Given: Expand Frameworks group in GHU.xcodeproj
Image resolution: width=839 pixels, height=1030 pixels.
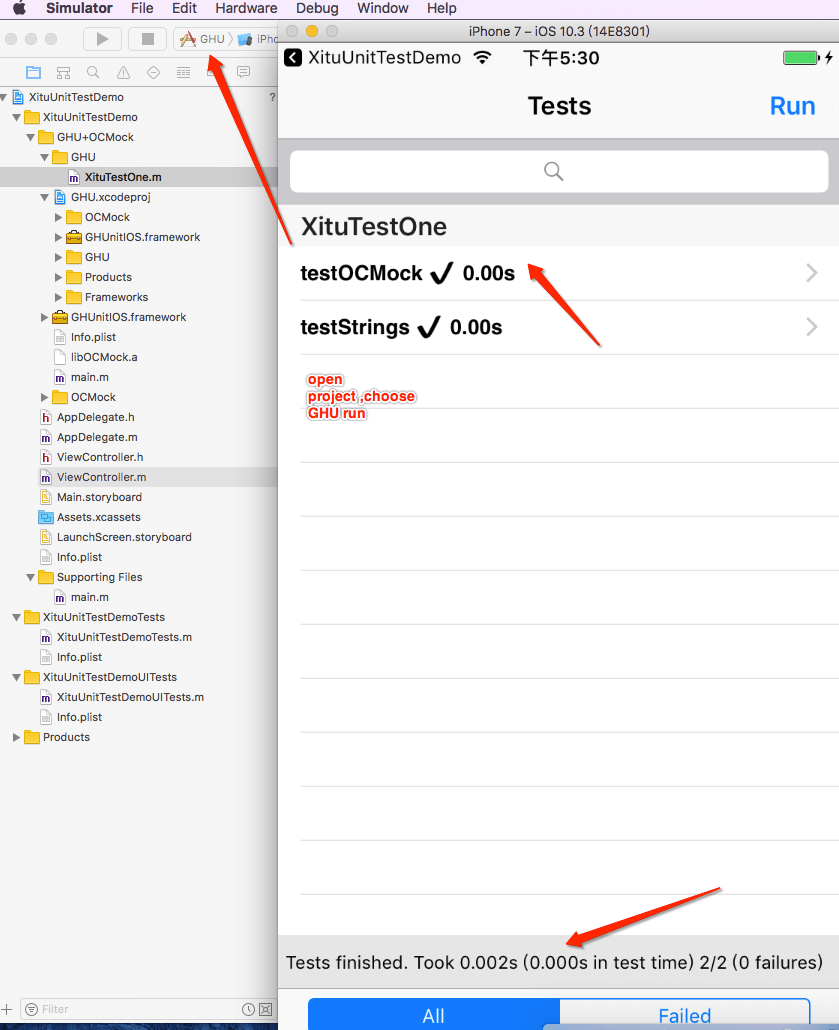Looking at the screenshot, I should (x=58, y=297).
